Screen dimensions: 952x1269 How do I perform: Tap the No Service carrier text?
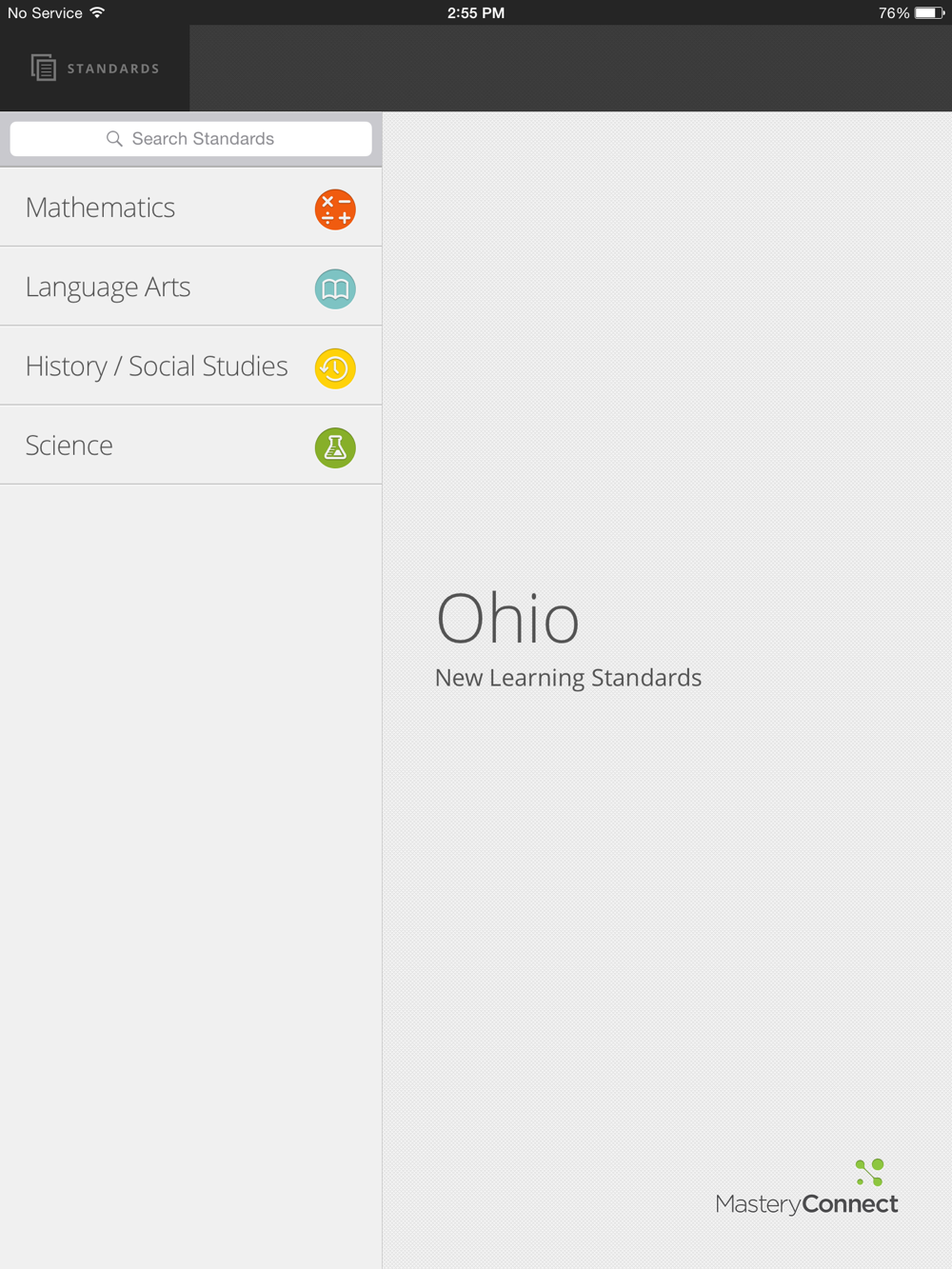point(45,13)
